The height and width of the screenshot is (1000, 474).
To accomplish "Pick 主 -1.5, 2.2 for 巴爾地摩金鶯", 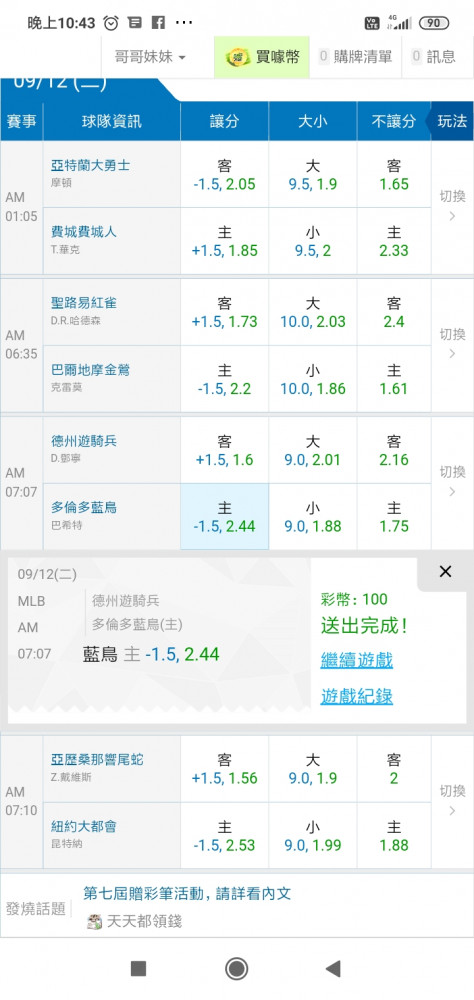I will tap(225, 379).
